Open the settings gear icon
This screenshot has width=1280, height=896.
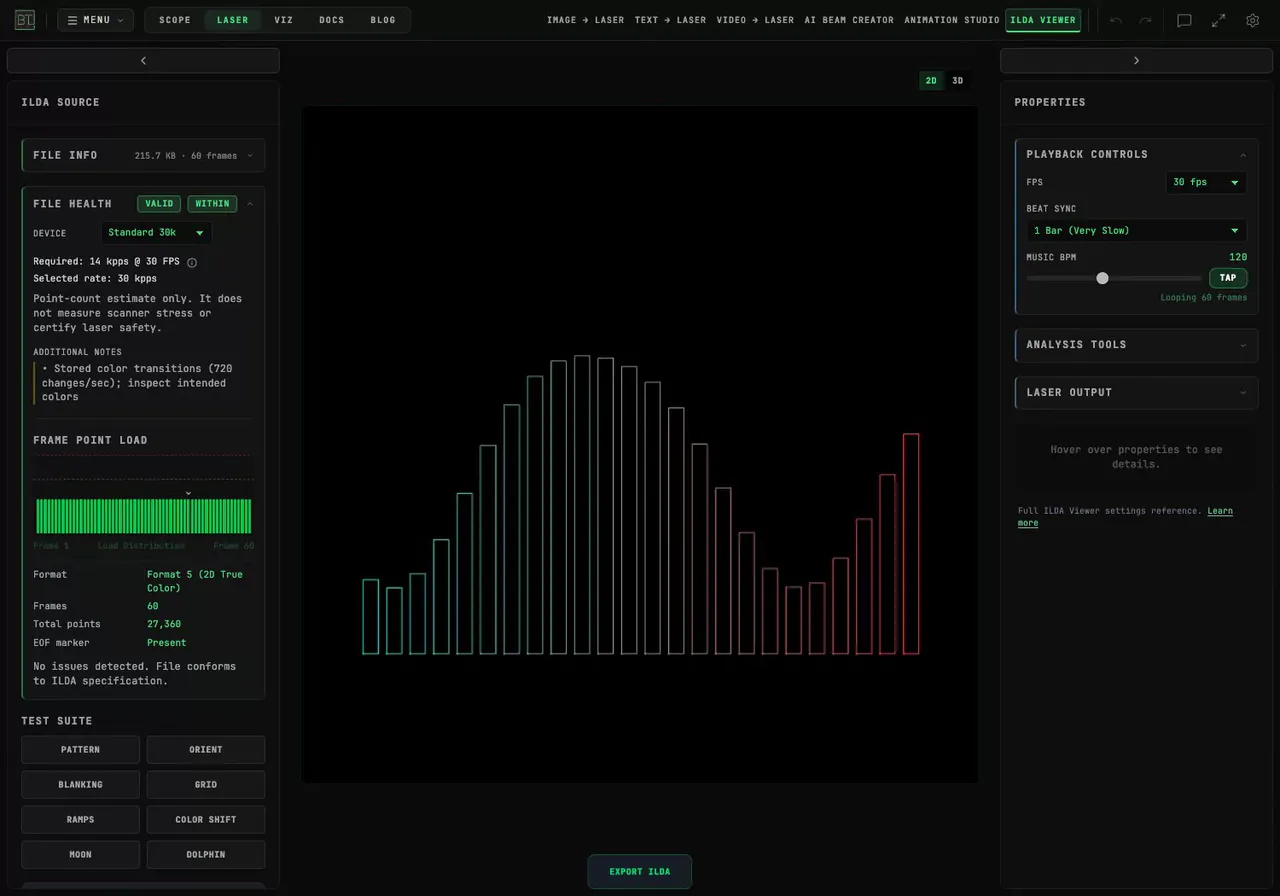(x=1252, y=20)
